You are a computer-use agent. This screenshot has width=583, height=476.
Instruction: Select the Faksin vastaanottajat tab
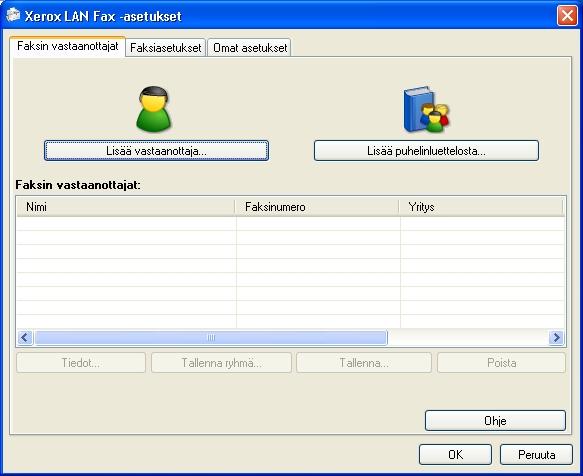(68, 46)
